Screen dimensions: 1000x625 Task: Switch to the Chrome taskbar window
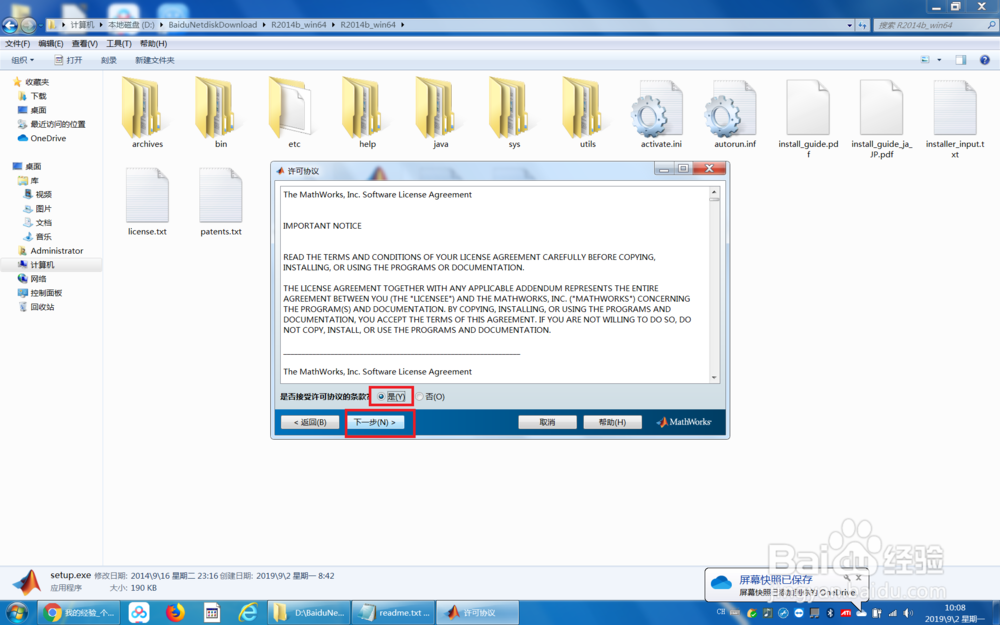click(78, 613)
